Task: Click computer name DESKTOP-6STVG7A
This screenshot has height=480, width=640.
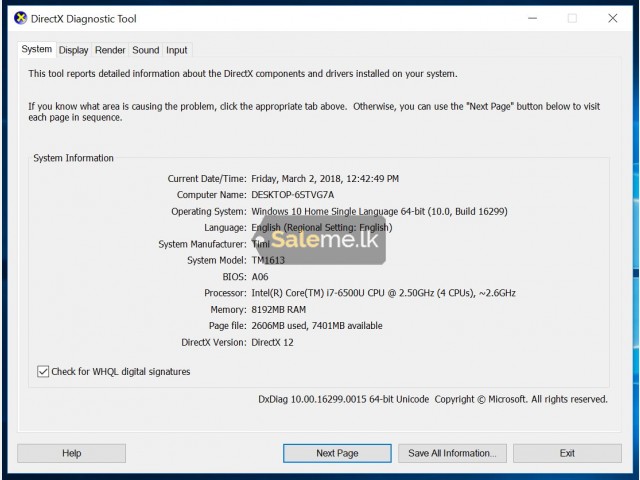Action: click(x=293, y=195)
